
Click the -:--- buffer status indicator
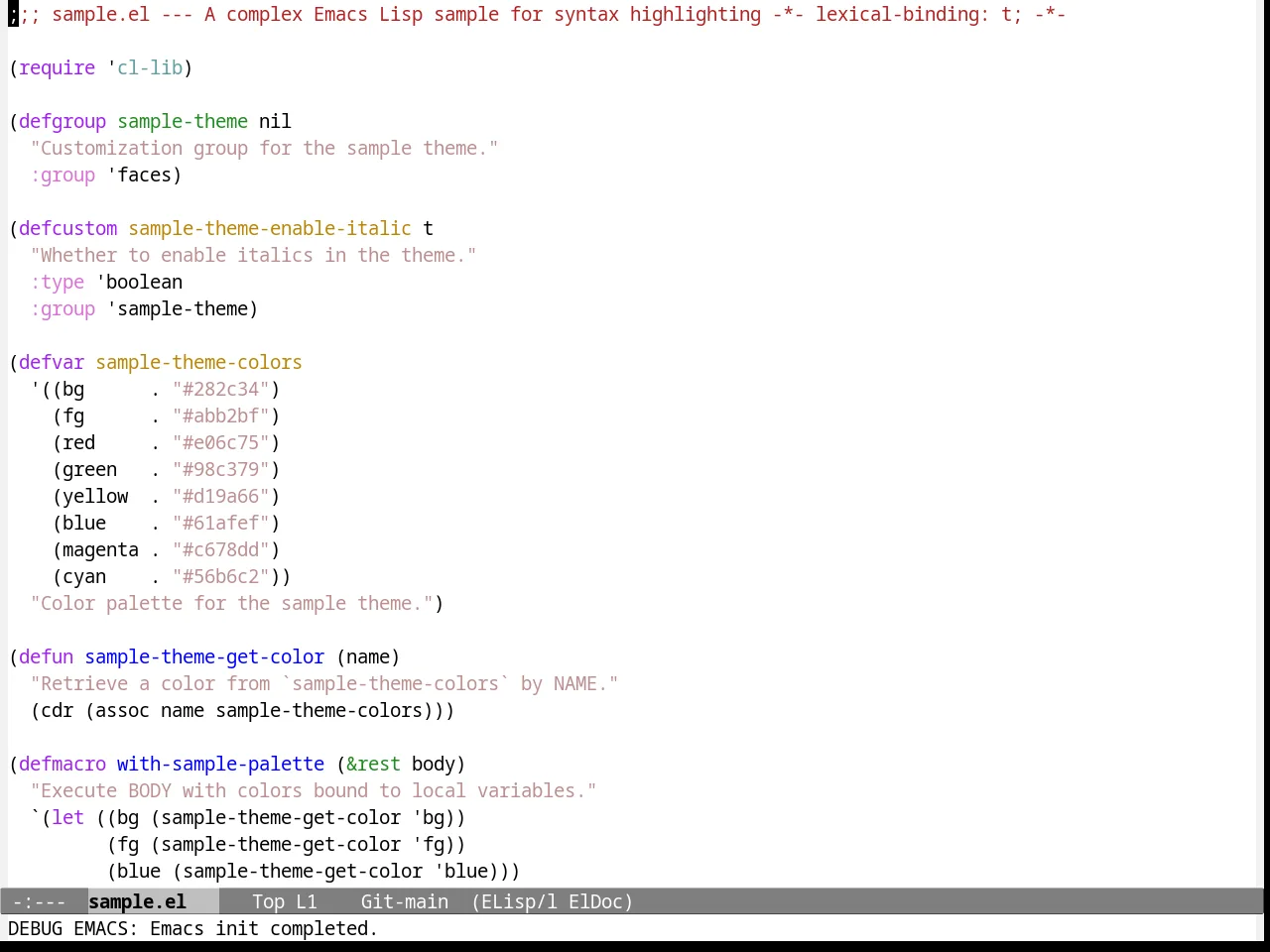point(39,901)
